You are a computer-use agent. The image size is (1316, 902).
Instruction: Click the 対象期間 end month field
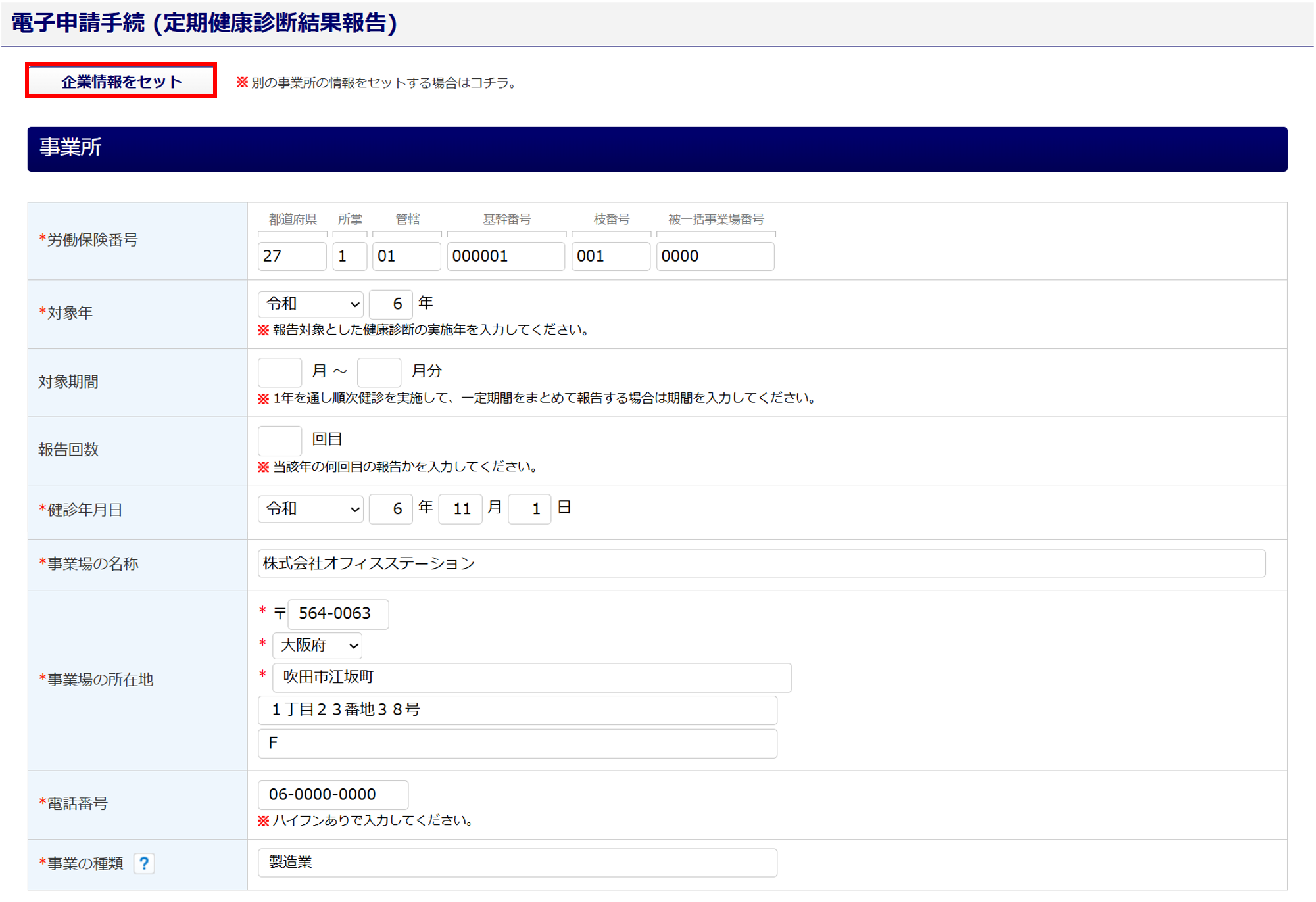point(379,372)
